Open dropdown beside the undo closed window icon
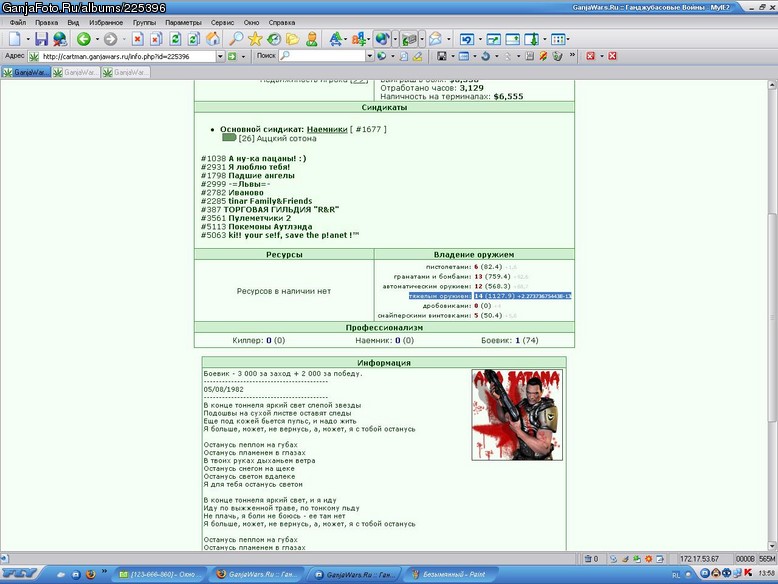 480,39
